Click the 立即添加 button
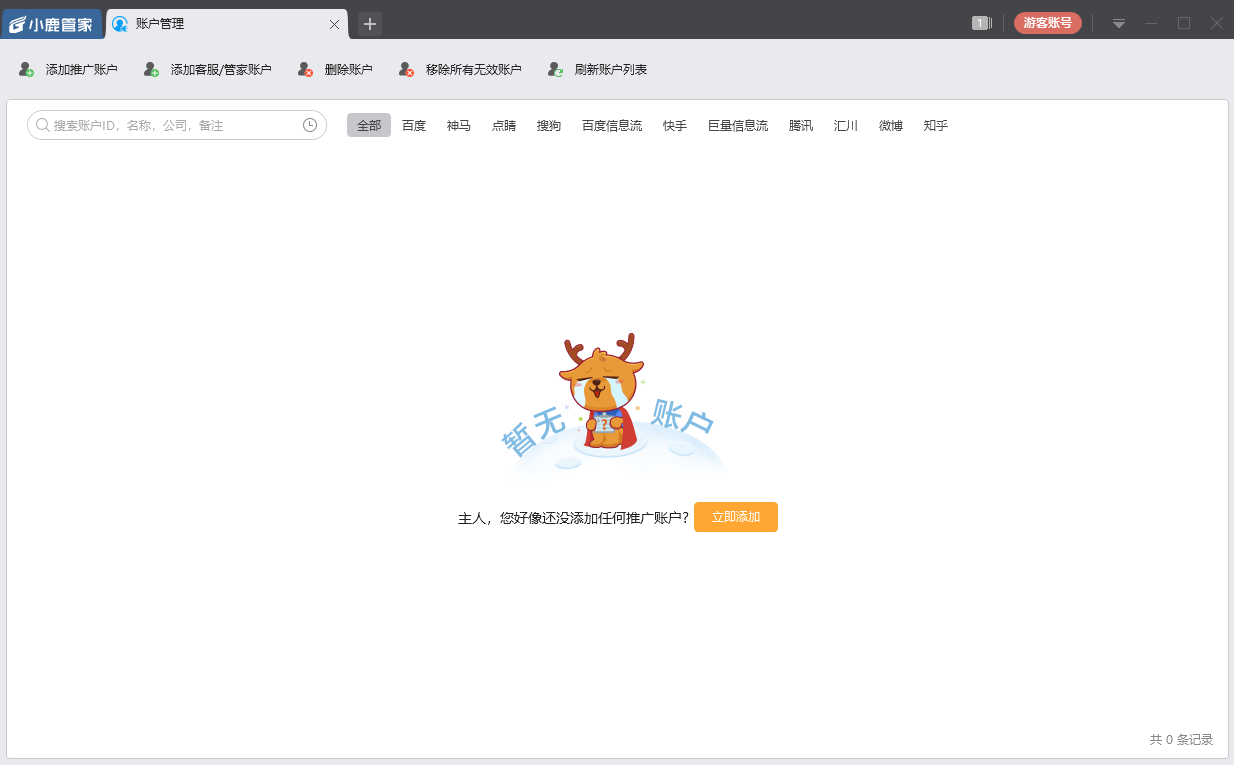Screen dimensions: 1234x765 click(735, 517)
